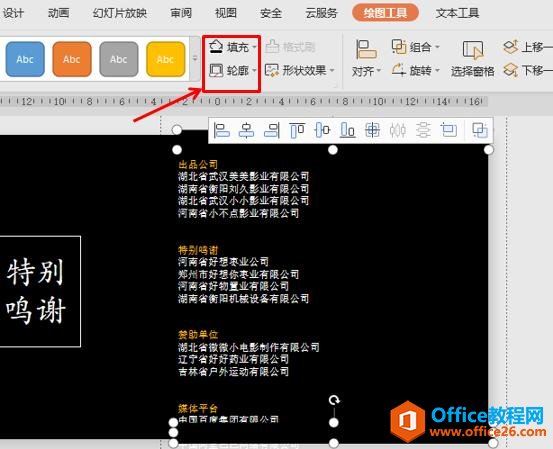Apply the orange Abc shape style

coord(72,59)
